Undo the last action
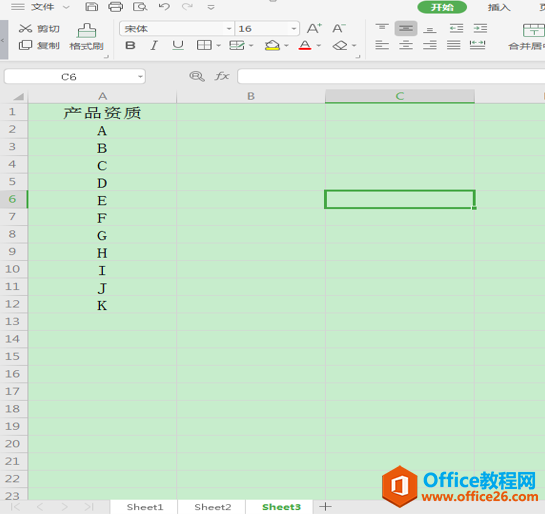545x514 pixels. coord(164,7)
